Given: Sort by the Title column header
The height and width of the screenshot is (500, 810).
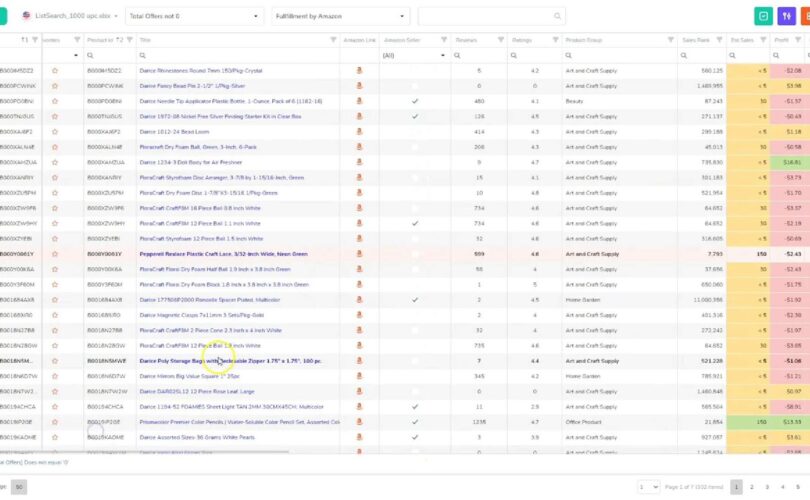Looking at the screenshot, I should [145, 40].
